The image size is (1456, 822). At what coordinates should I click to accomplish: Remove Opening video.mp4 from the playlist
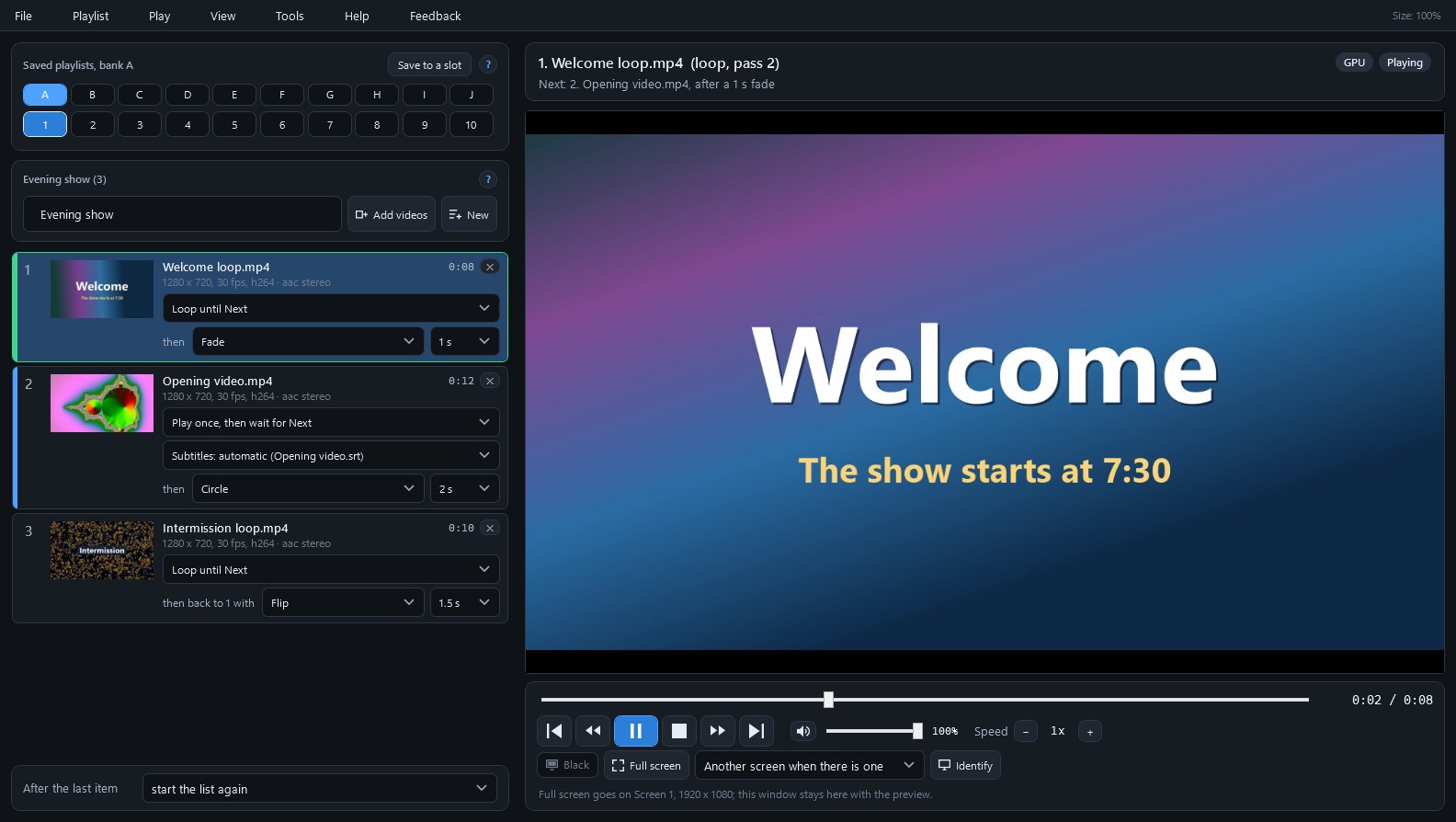(x=490, y=381)
